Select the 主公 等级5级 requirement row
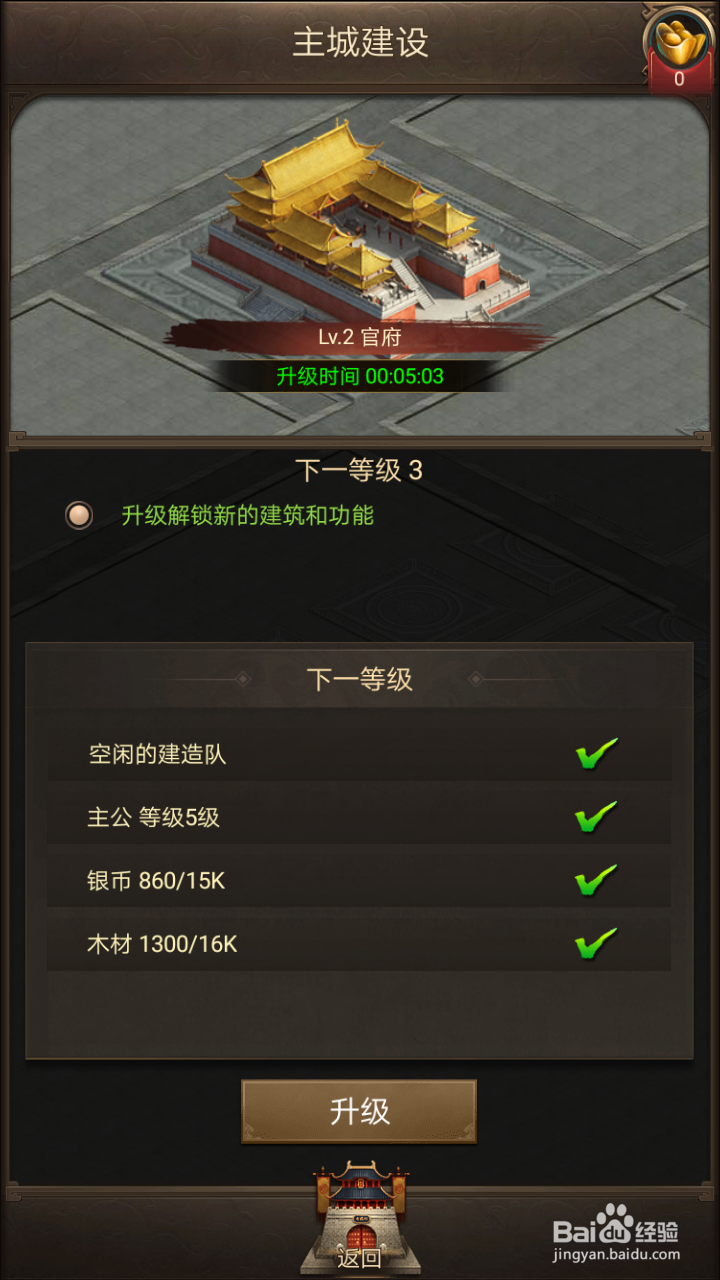Image resolution: width=720 pixels, height=1280 pixels. coord(359,817)
